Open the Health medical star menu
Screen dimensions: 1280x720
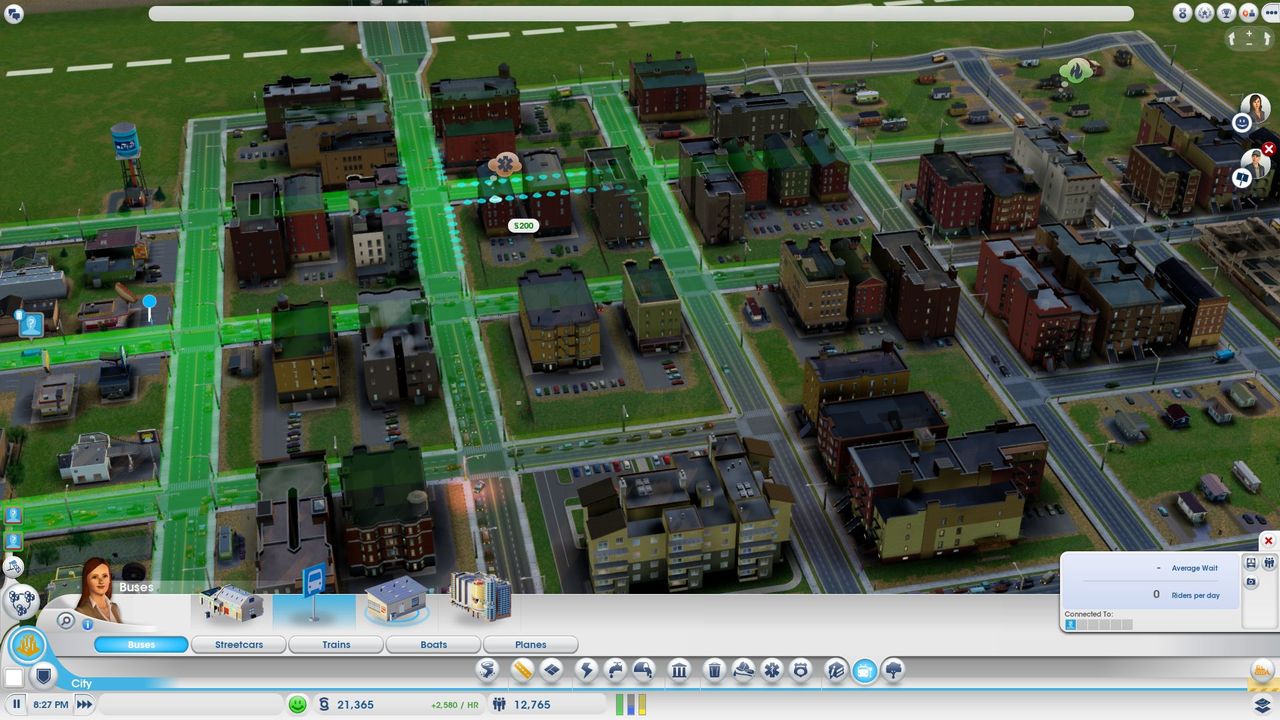tap(771, 670)
